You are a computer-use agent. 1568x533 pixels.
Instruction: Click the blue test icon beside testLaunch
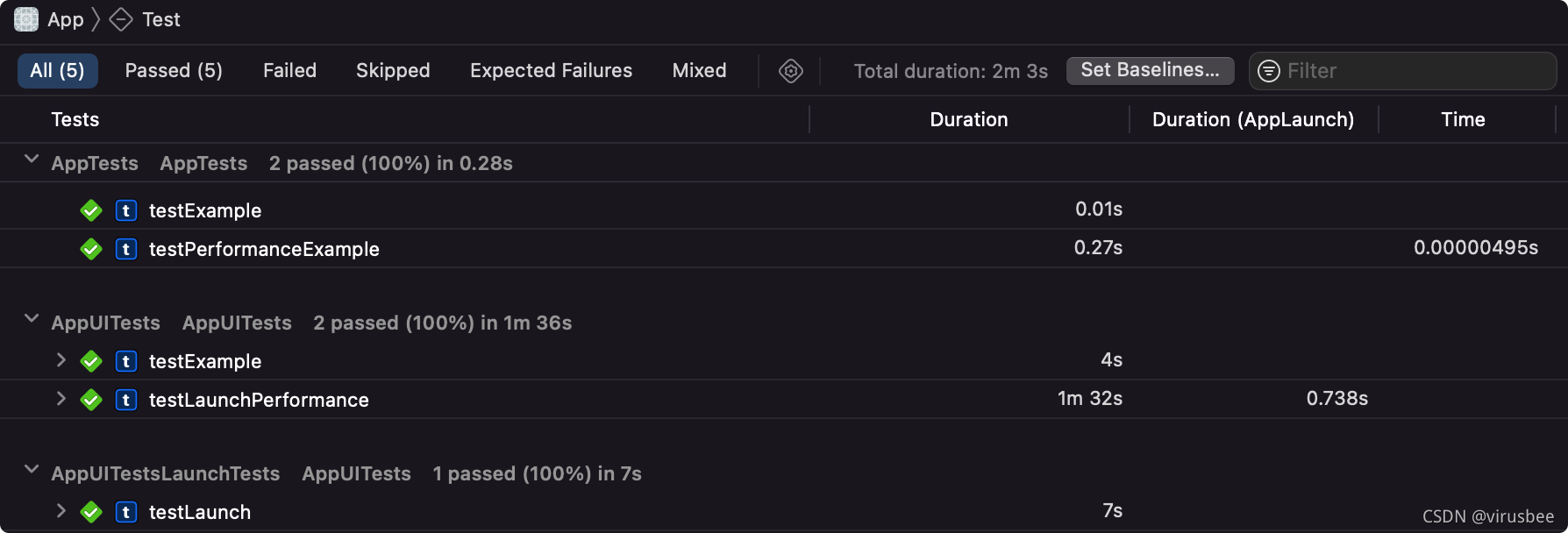point(126,512)
